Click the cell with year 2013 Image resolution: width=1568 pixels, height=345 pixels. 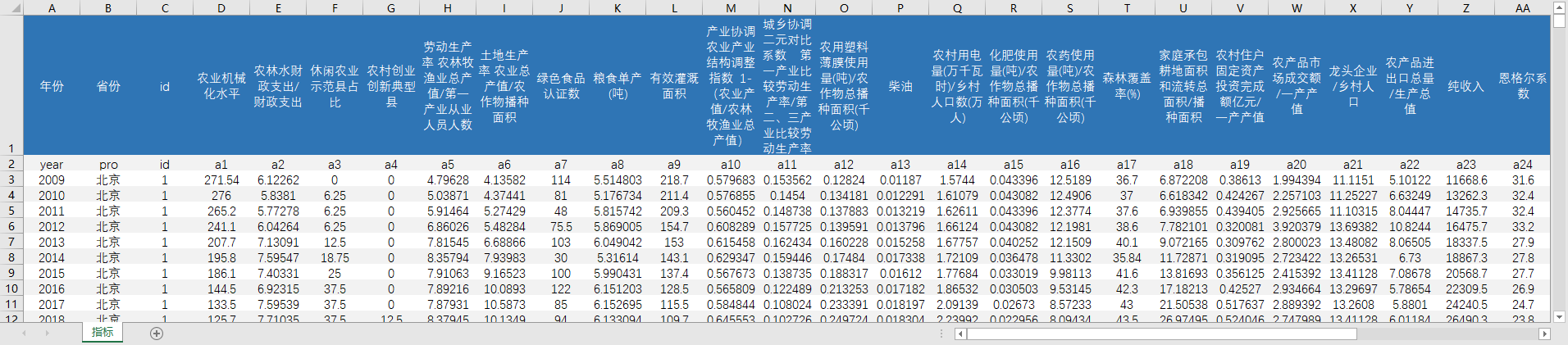52,242
